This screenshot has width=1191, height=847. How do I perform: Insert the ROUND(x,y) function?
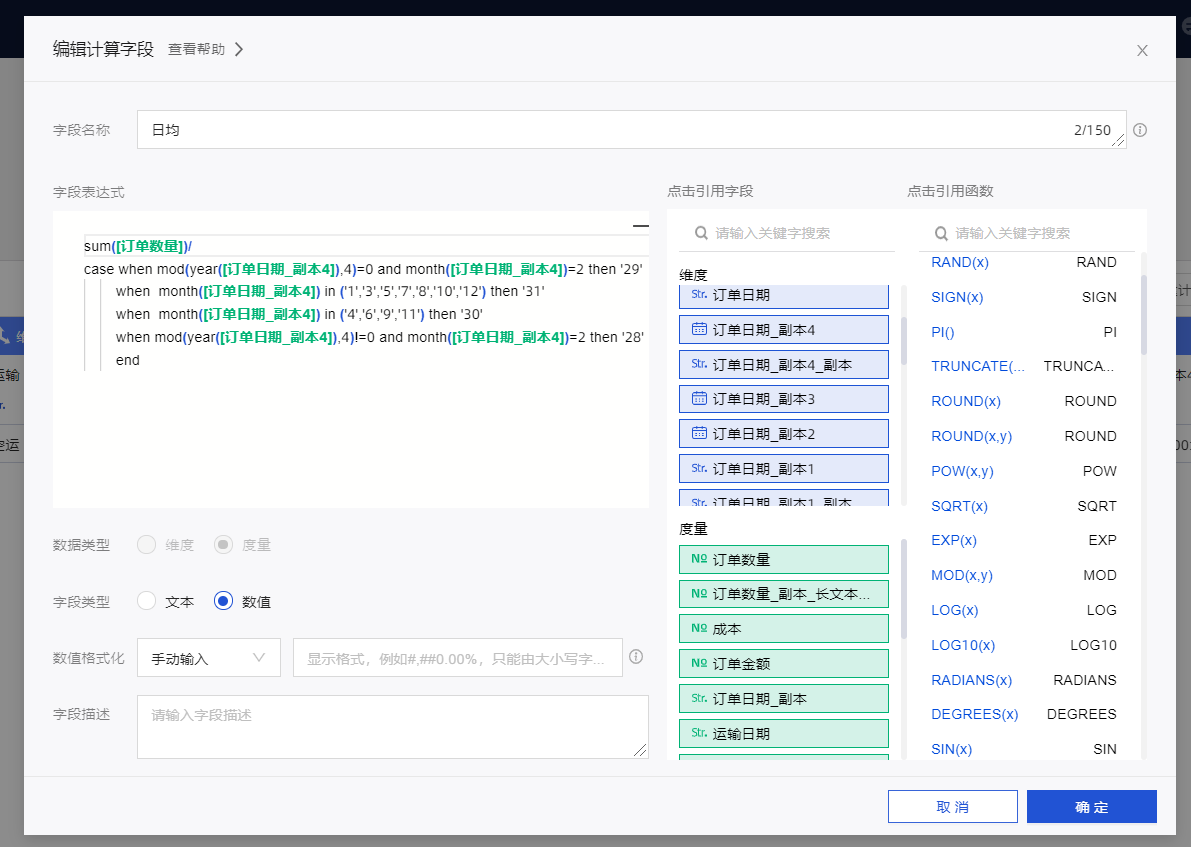971,436
